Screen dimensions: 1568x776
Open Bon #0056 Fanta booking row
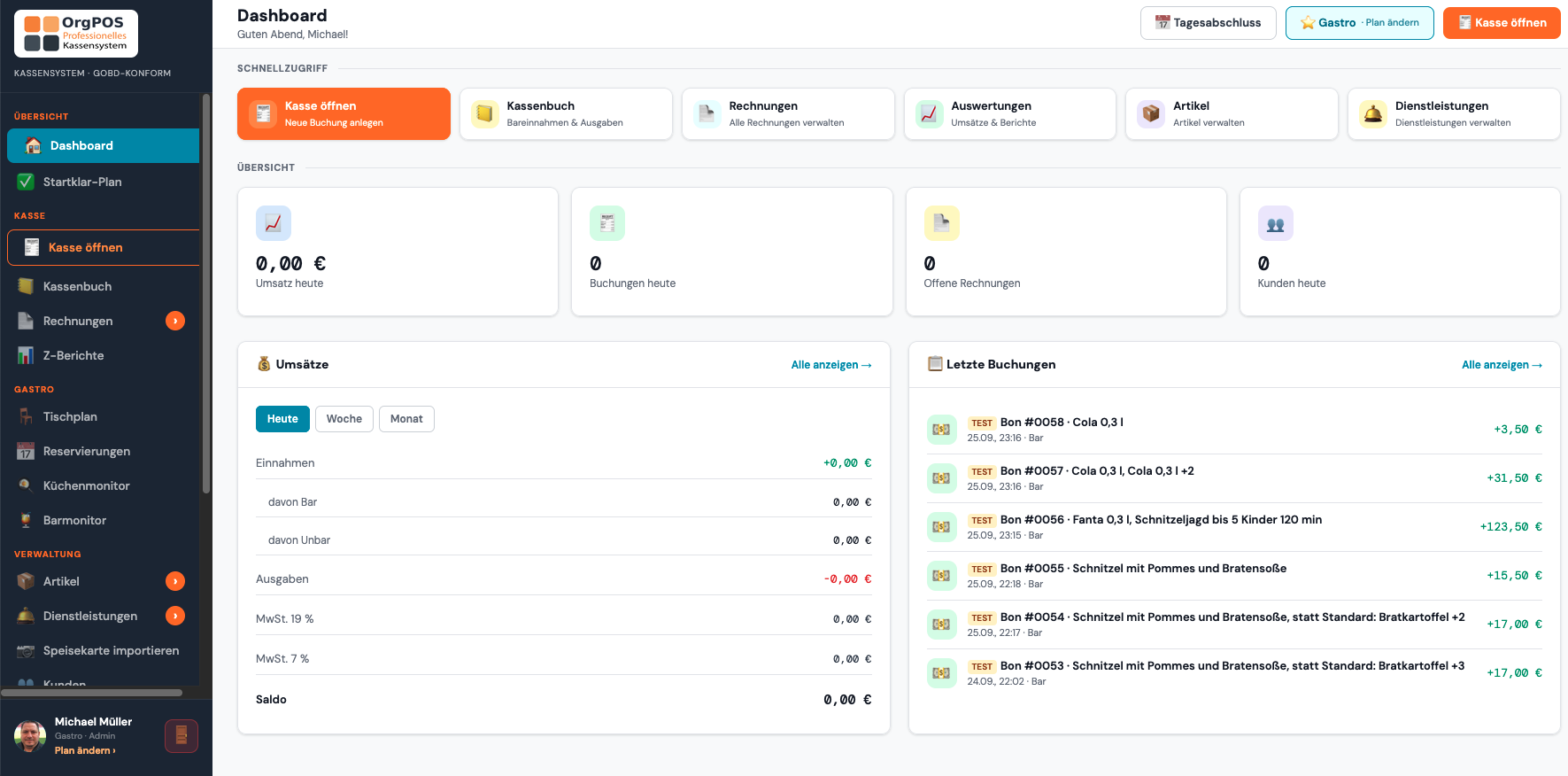(x=1234, y=527)
